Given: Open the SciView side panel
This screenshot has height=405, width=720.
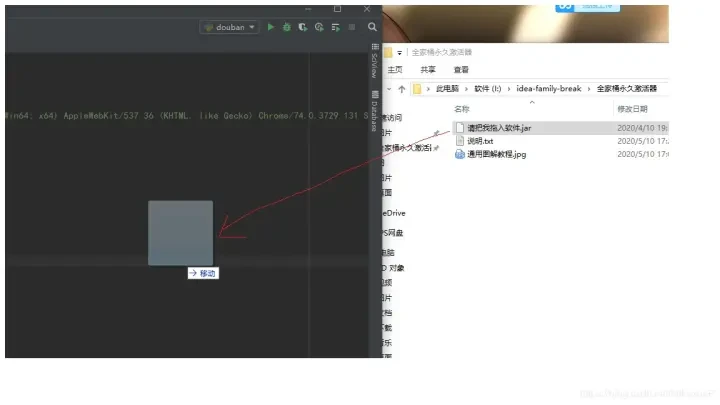Looking at the screenshot, I should [x=374, y=63].
